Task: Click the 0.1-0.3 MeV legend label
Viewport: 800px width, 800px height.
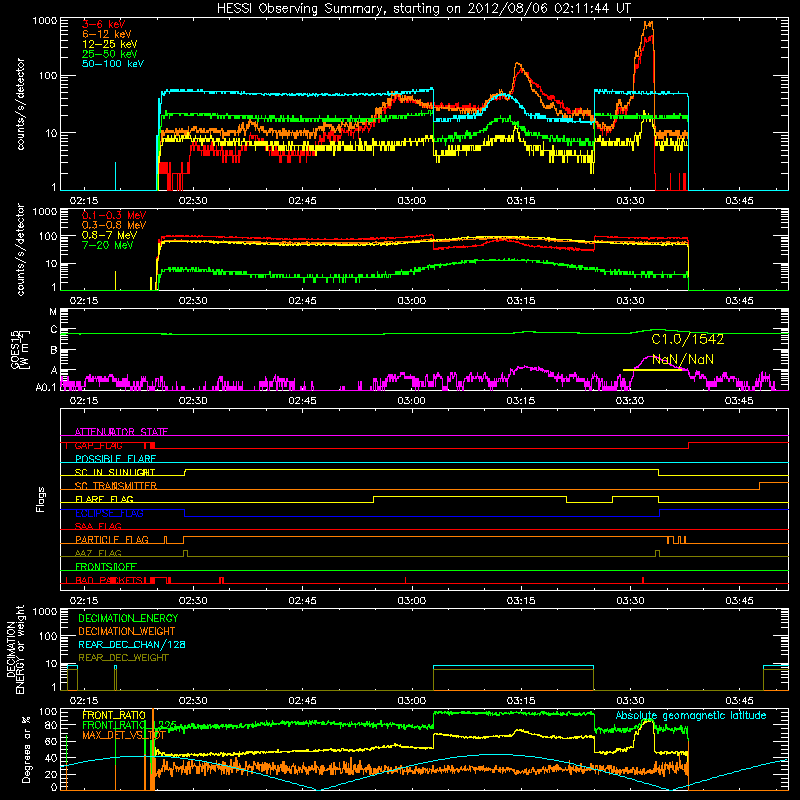Action: coord(114,215)
